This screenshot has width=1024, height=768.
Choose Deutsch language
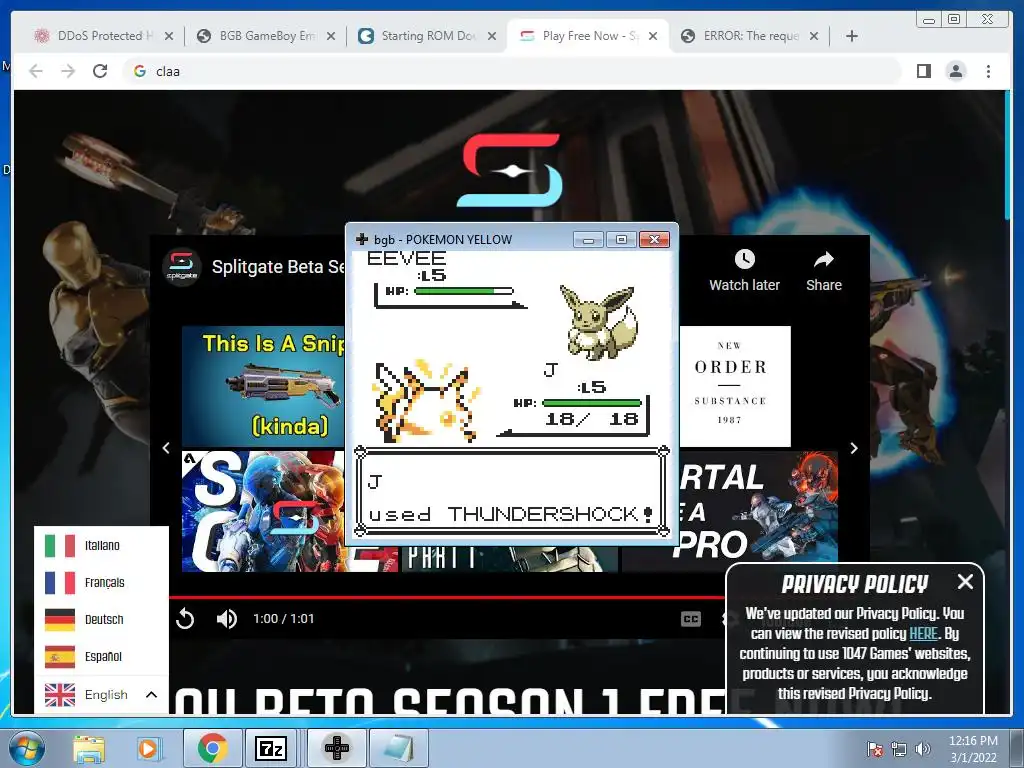click(x=101, y=619)
